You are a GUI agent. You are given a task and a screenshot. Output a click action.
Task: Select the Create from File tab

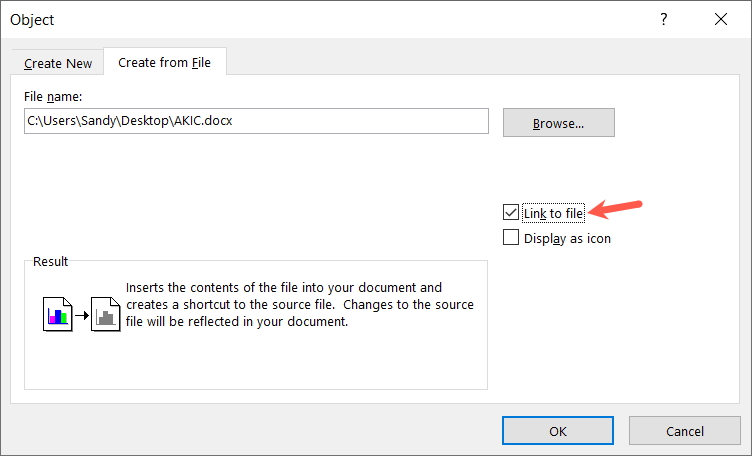pyautogui.click(x=165, y=62)
